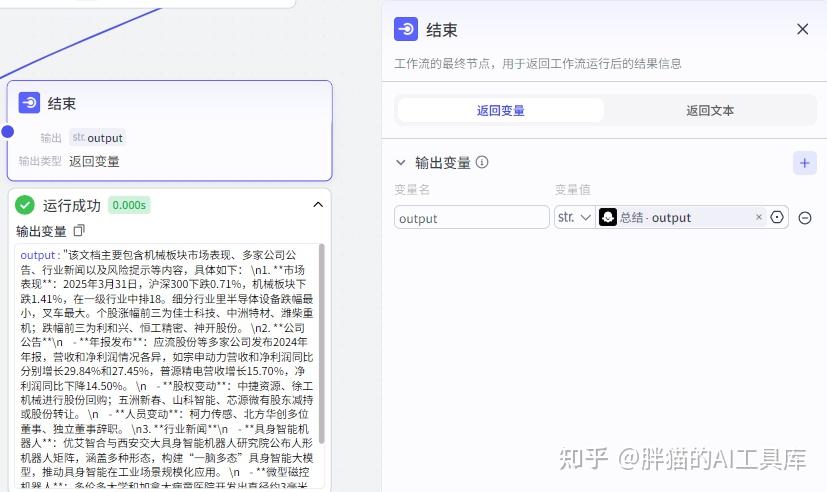Image resolution: width=827 pixels, height=492 pixels.
Task: Click the green run success check icon
Action: pyautogui.click(x=25, y=205)
